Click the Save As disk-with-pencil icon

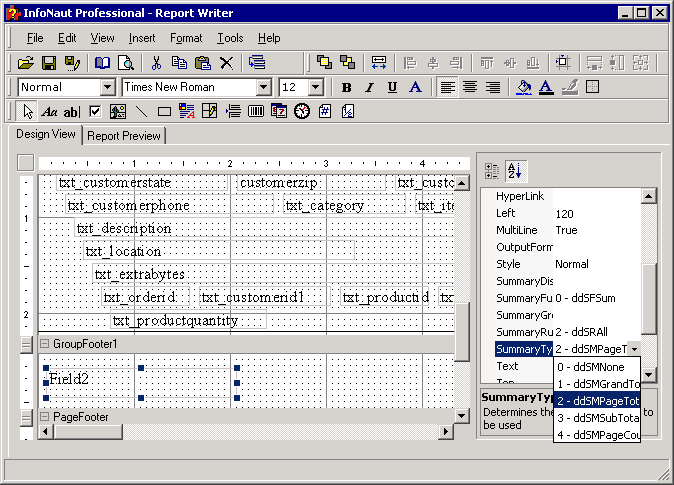point(72,63)
